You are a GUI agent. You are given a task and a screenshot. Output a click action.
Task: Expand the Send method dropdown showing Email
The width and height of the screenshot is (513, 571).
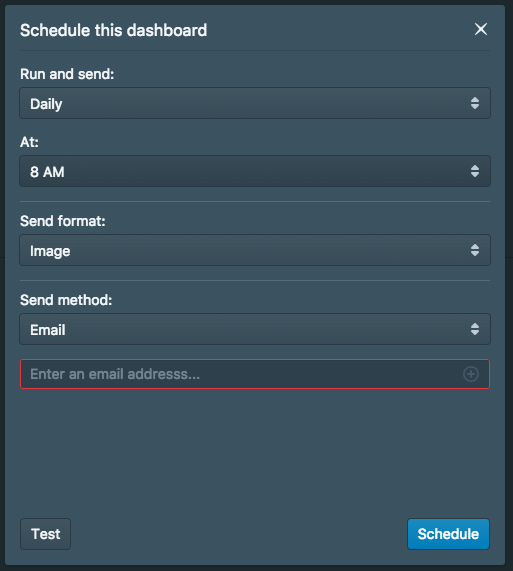255,329
